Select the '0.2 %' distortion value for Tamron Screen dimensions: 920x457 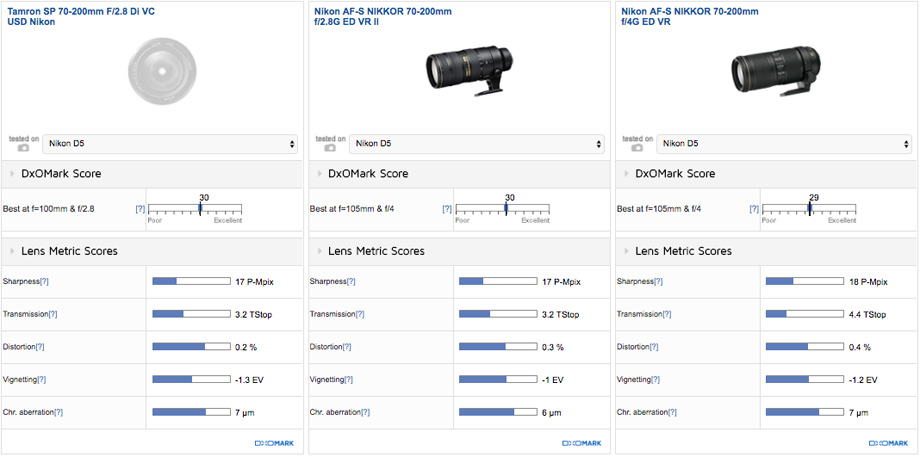(246, 347)
